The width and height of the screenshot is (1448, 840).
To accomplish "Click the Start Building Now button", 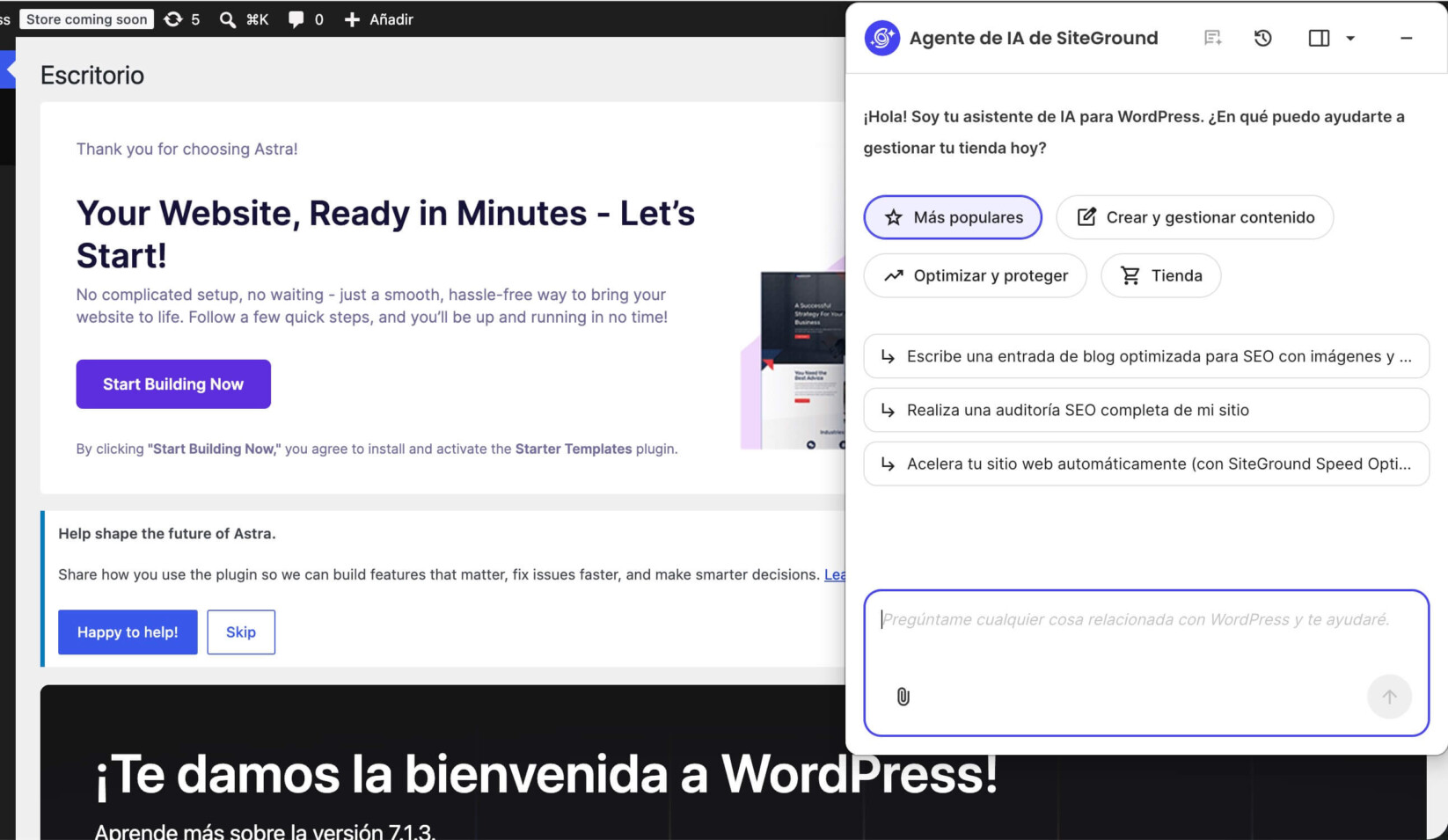I will point(173,384).
